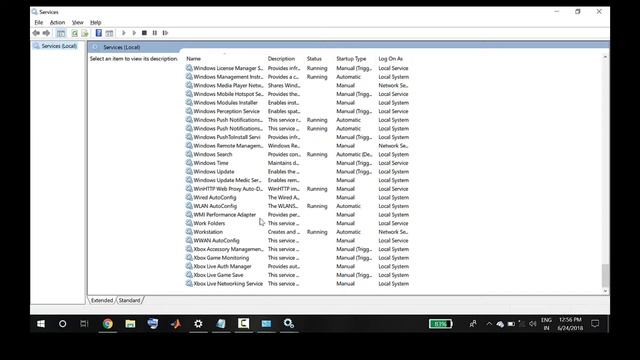This screenshot has width=640, height=360.
Task: Open the Settings gear on the taskbar
Action: click(198, 324)
